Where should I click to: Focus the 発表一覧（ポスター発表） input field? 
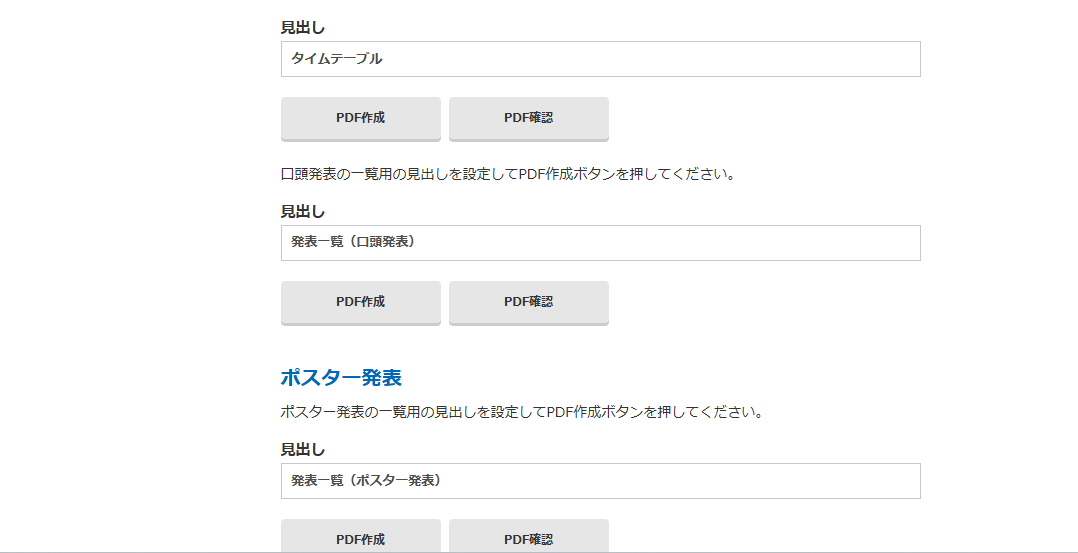[x=600, y=481]
